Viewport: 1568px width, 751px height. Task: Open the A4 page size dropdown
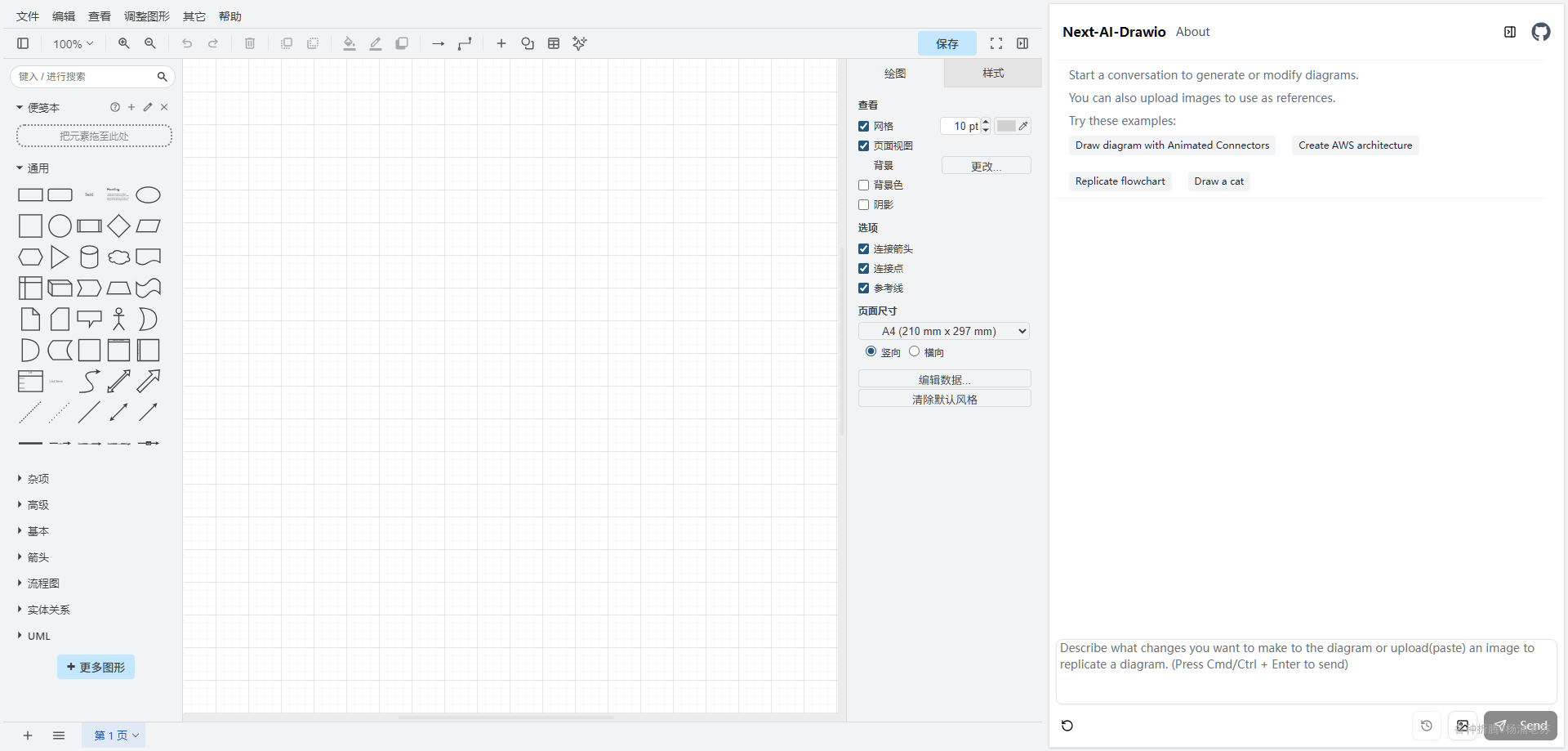click(x=943, y=331)
